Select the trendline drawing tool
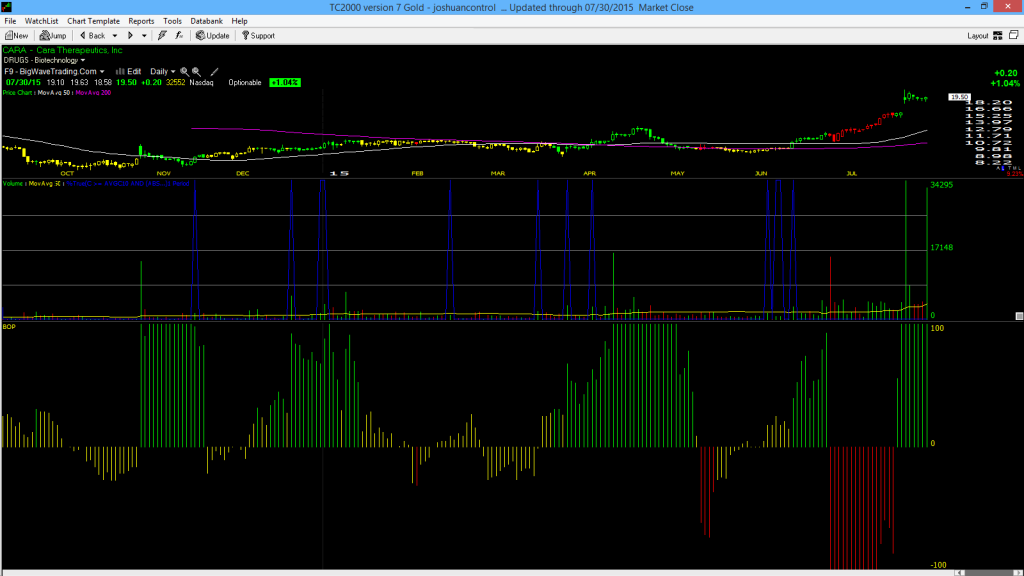The height and width of the screenshot is (576, 1024). coord(214,72)
